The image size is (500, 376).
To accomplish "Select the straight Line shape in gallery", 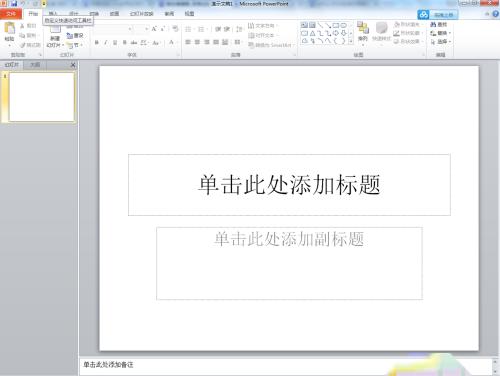I will tap(320, 25).
